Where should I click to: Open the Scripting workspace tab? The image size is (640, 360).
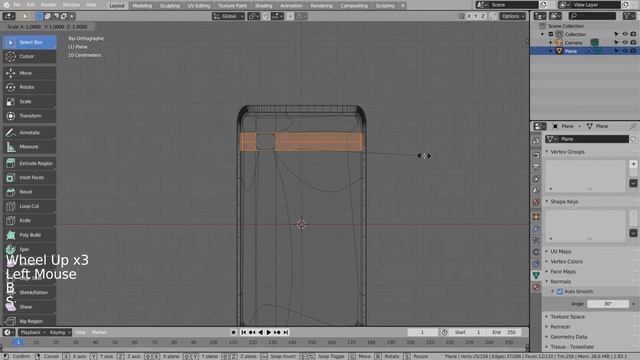[x=385, y=6]
